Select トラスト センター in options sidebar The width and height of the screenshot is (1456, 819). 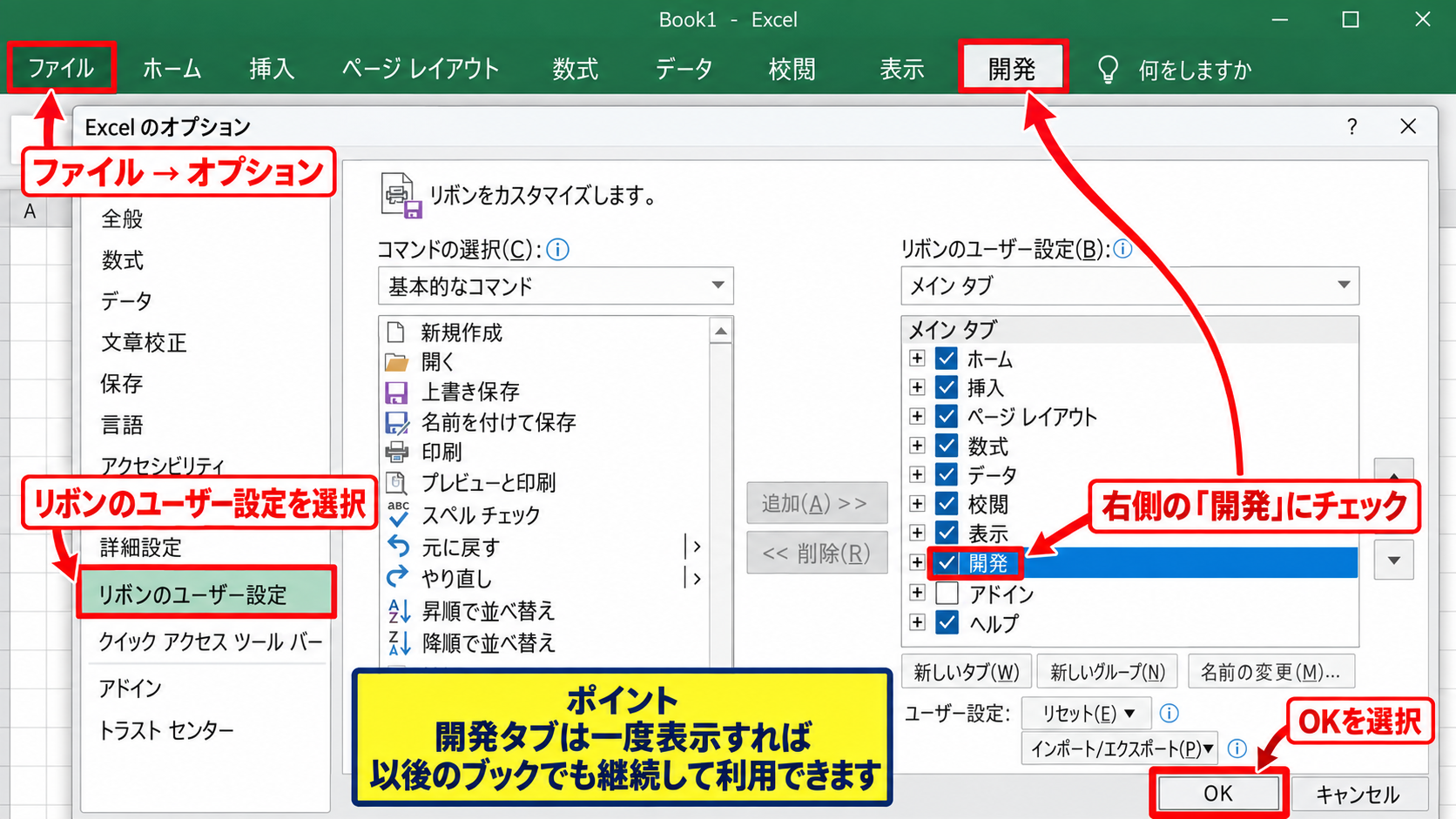(165, 730)
